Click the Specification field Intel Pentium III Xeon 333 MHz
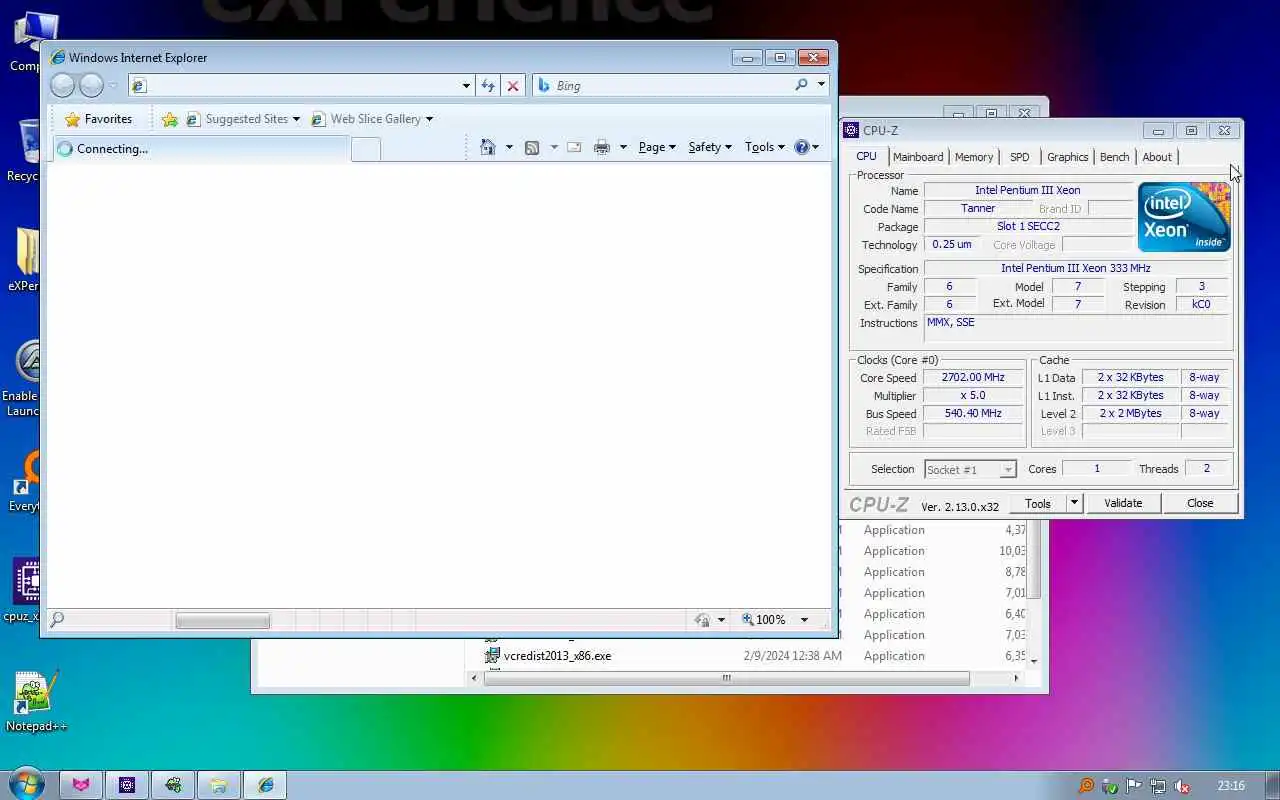The width and height of the screenshot is (1280, 800). pos(1076,268)
